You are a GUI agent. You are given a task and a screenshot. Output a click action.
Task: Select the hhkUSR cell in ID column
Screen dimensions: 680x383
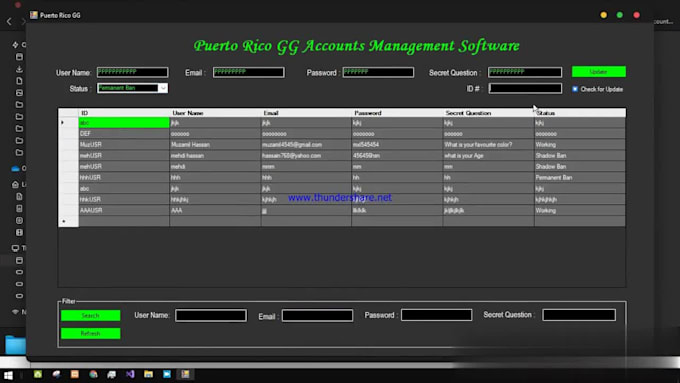point(124,200)
